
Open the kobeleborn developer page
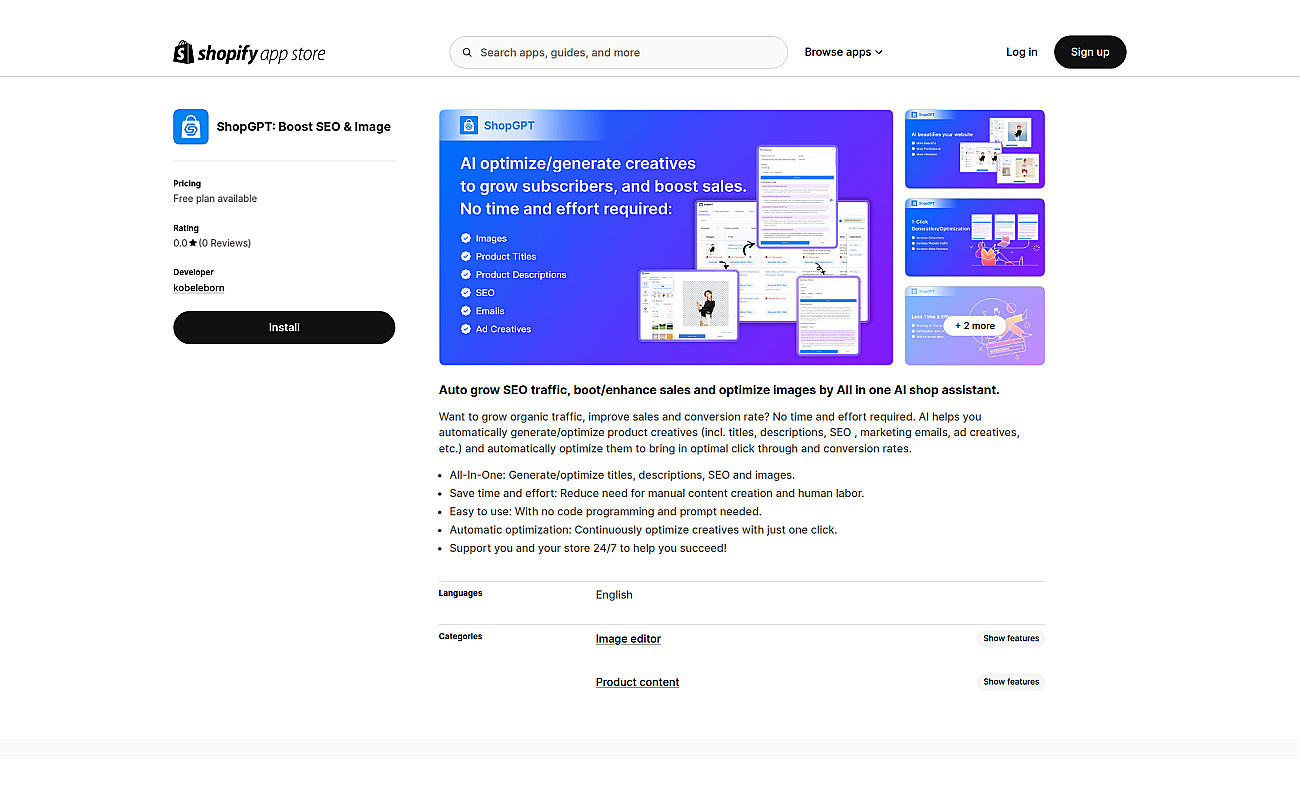(x=199, y=288)
